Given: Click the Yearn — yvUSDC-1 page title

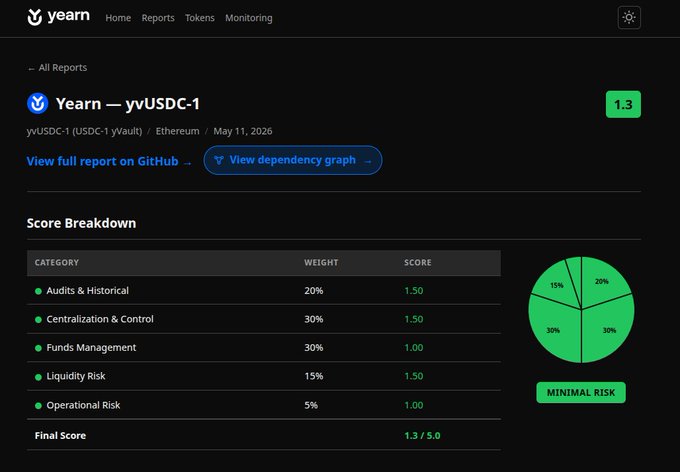Looking at the screenshot, I should point(128,104).
